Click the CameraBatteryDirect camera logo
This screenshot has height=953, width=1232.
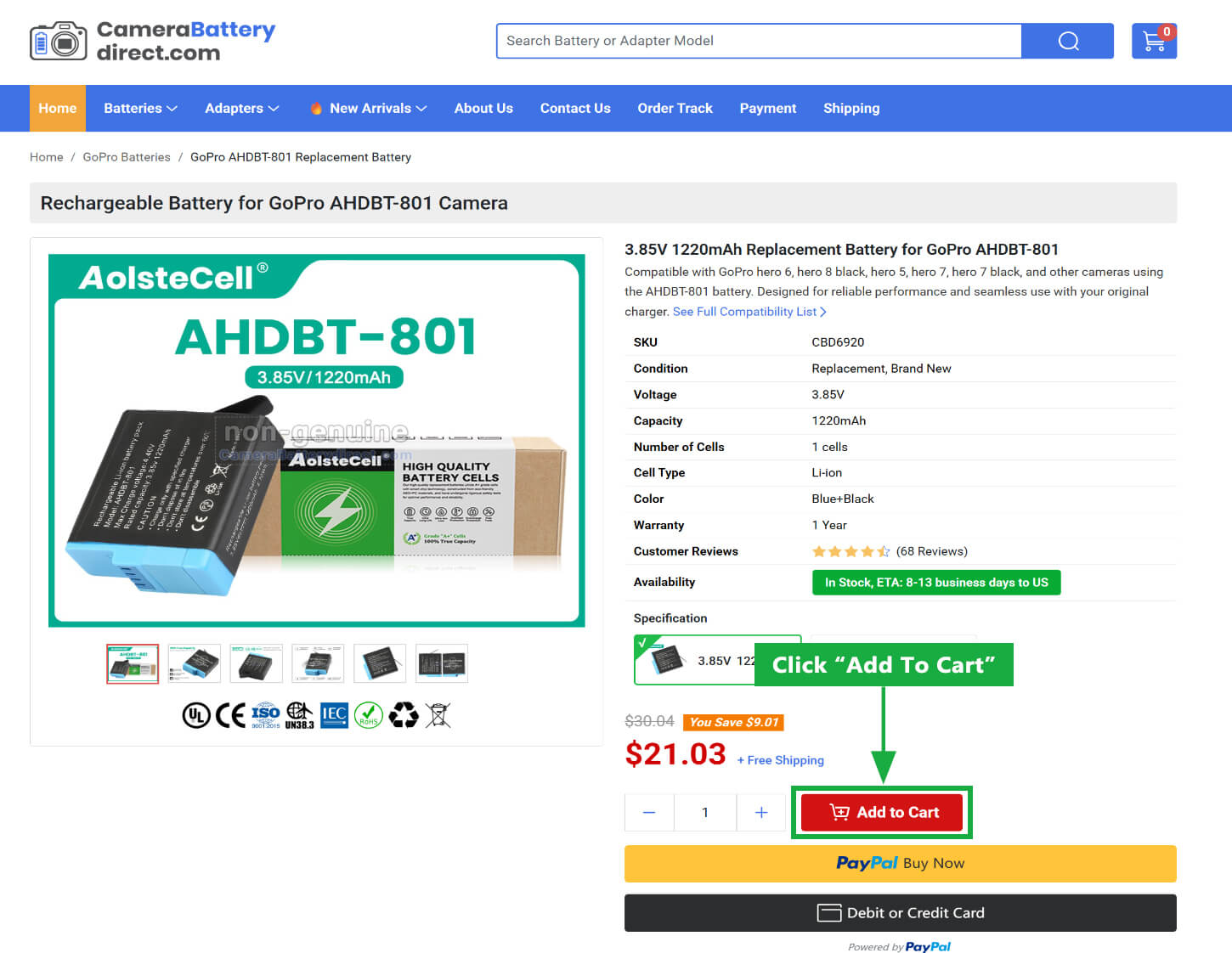[58, 41]
